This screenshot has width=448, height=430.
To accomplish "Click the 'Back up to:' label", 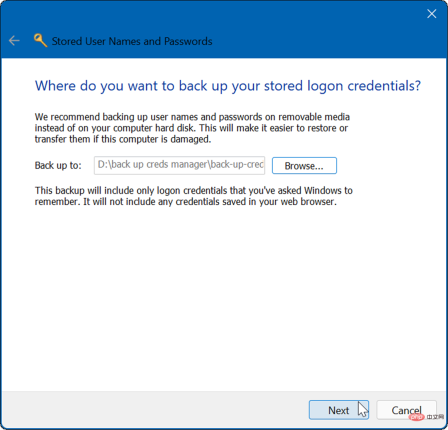I will click(x=58, y=165).
